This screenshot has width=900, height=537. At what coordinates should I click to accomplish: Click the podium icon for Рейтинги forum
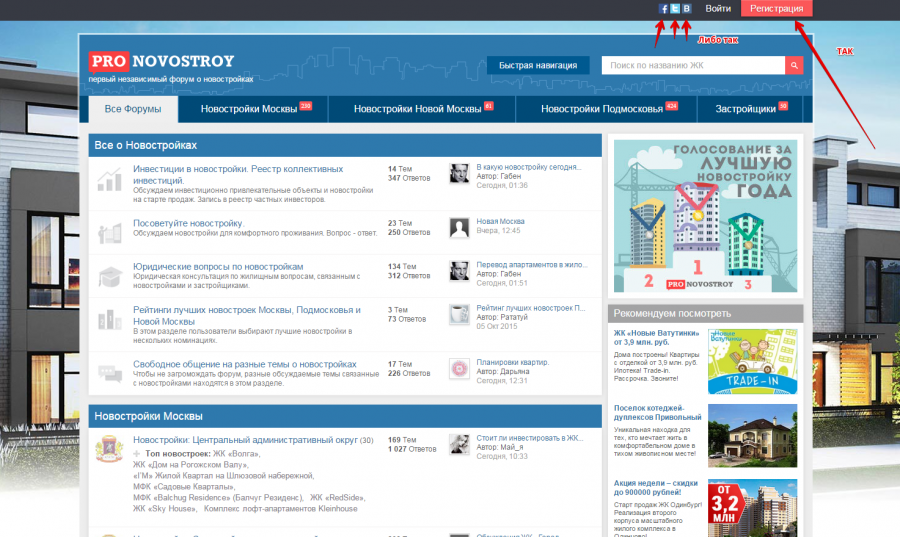point(109,320)
